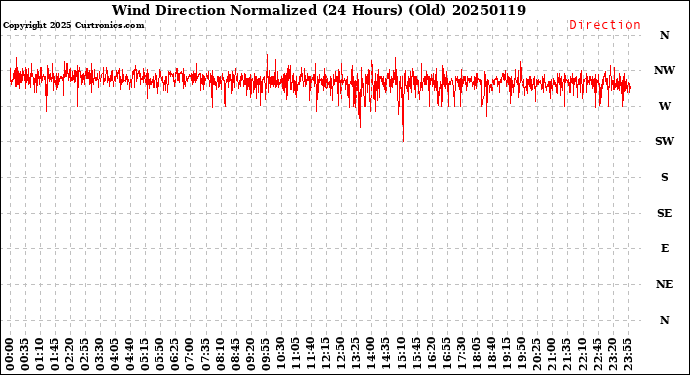Click the red Direction legend label
Viewport: 690px width, 375px height.
click(x=605, y=25)
